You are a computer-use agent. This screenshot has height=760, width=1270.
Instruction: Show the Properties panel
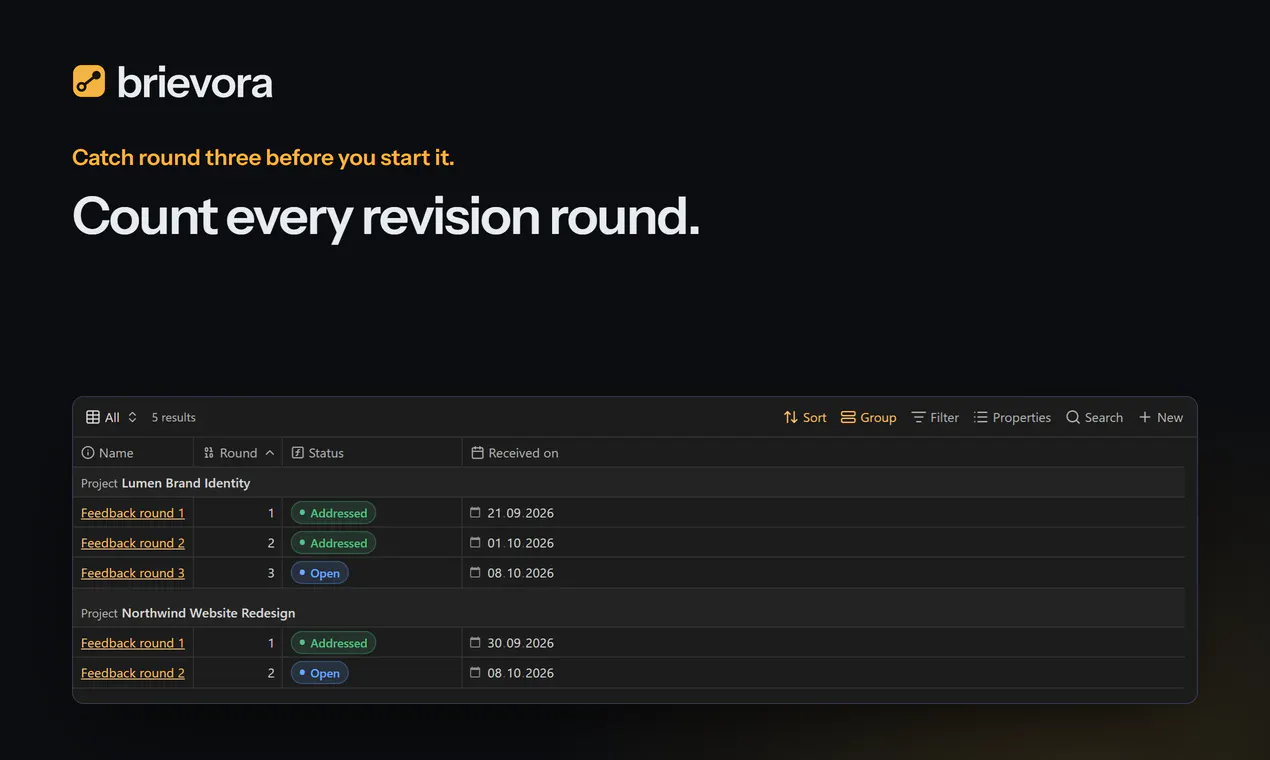pos(1012,417)
